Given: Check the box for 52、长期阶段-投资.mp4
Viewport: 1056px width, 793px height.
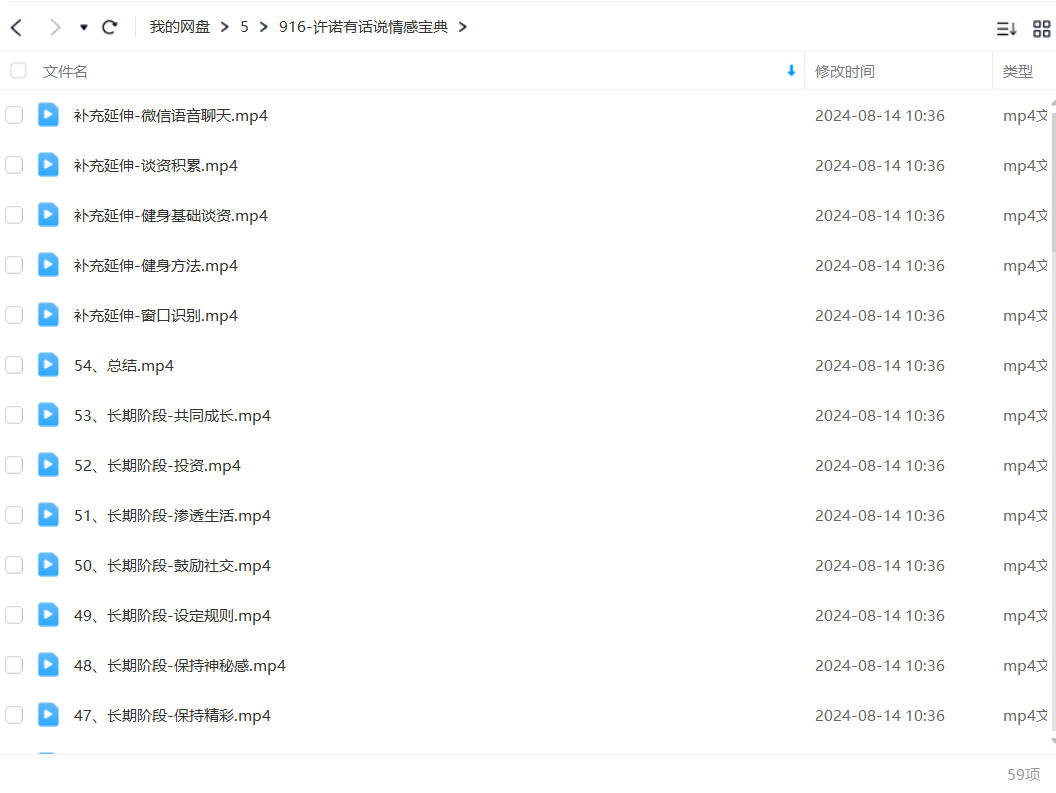Looking at the screenshot, I should [14, 465].
